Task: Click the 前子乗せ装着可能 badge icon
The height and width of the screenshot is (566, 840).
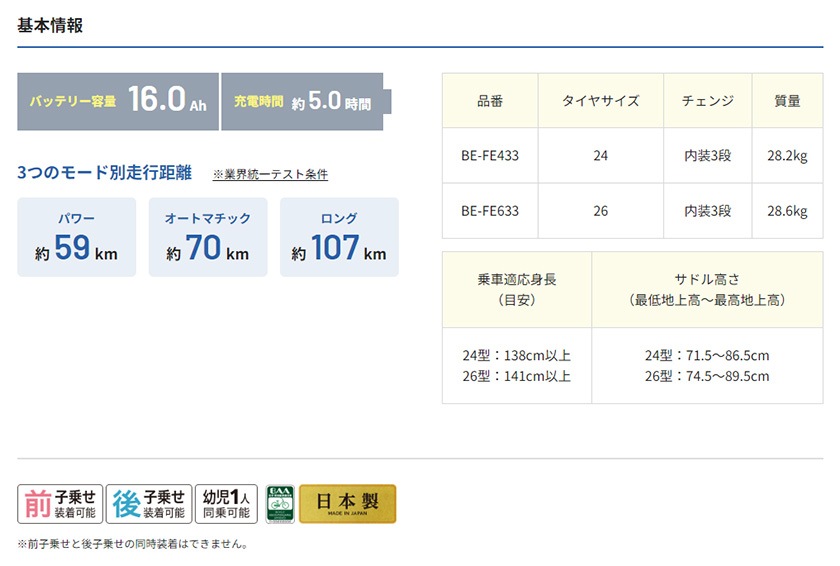Action: pos(59,504)
